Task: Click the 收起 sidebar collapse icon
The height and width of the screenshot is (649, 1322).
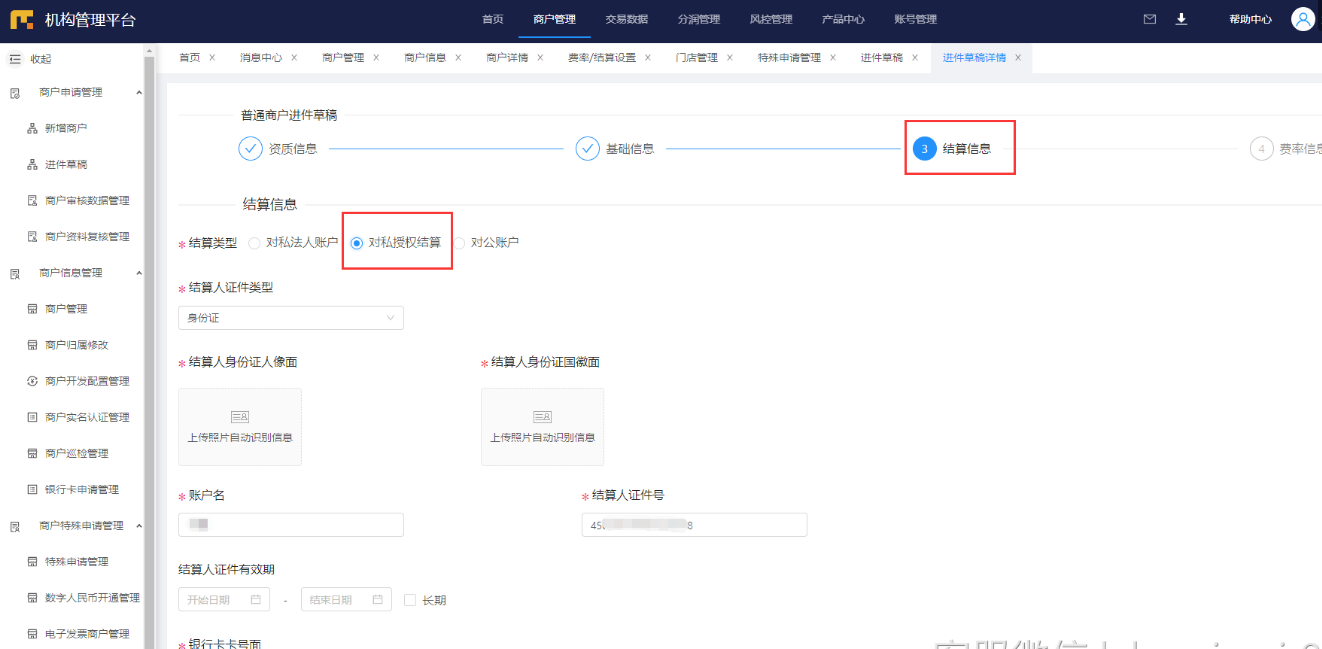Action: 15,59
